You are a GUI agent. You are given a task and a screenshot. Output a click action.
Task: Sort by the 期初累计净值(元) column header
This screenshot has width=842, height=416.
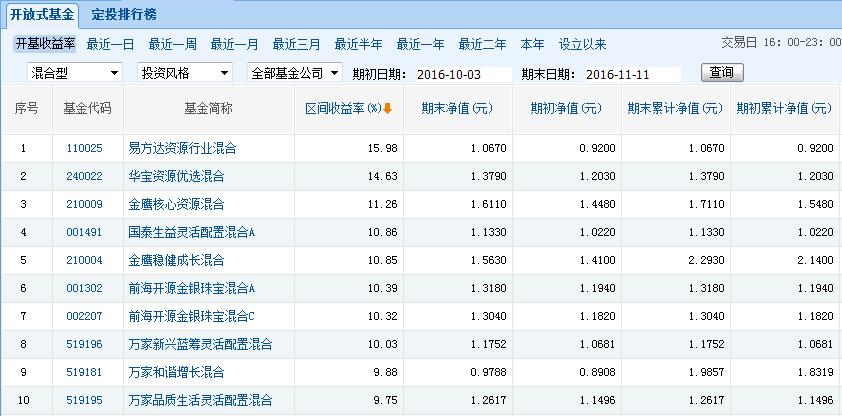click(x=784, y=109)
